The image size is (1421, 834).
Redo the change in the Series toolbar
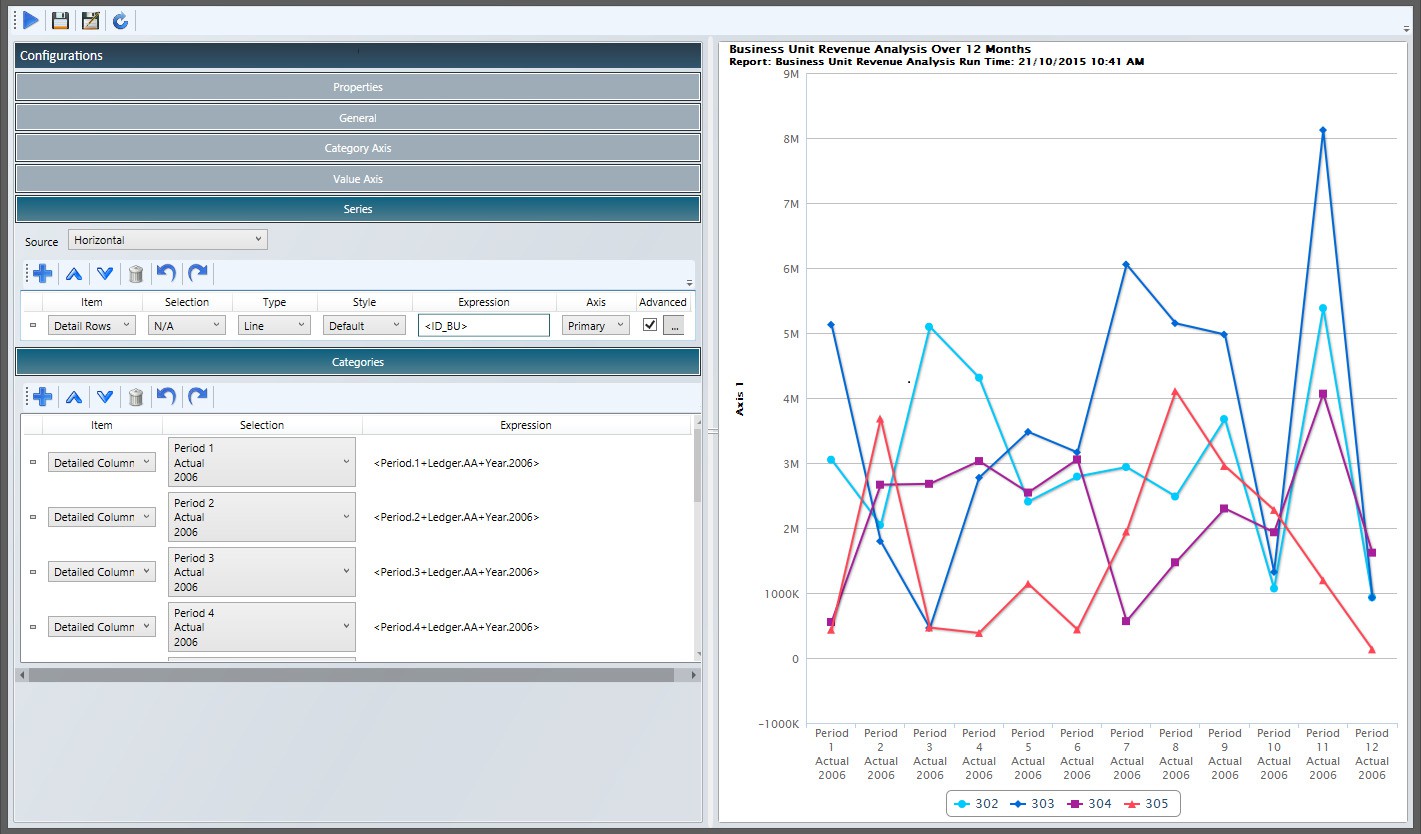(x=198, y=274)
